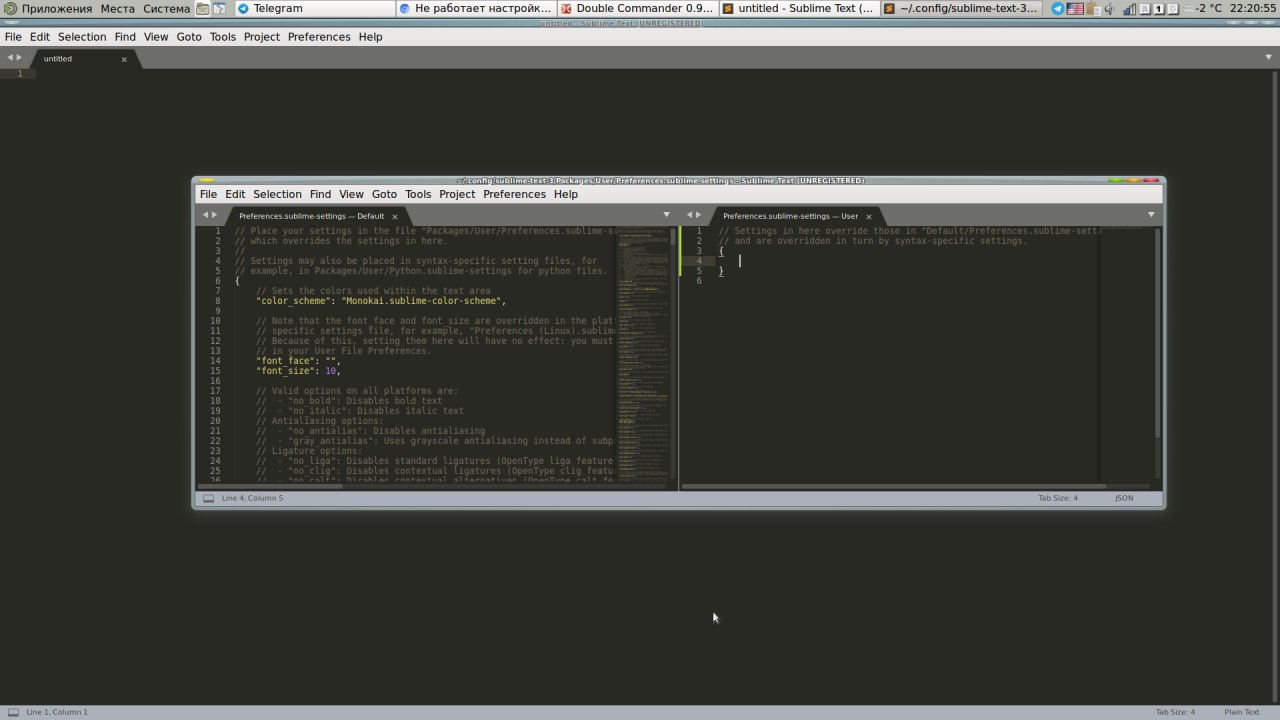Click Telegram icon in system tray

point(1057,8)
